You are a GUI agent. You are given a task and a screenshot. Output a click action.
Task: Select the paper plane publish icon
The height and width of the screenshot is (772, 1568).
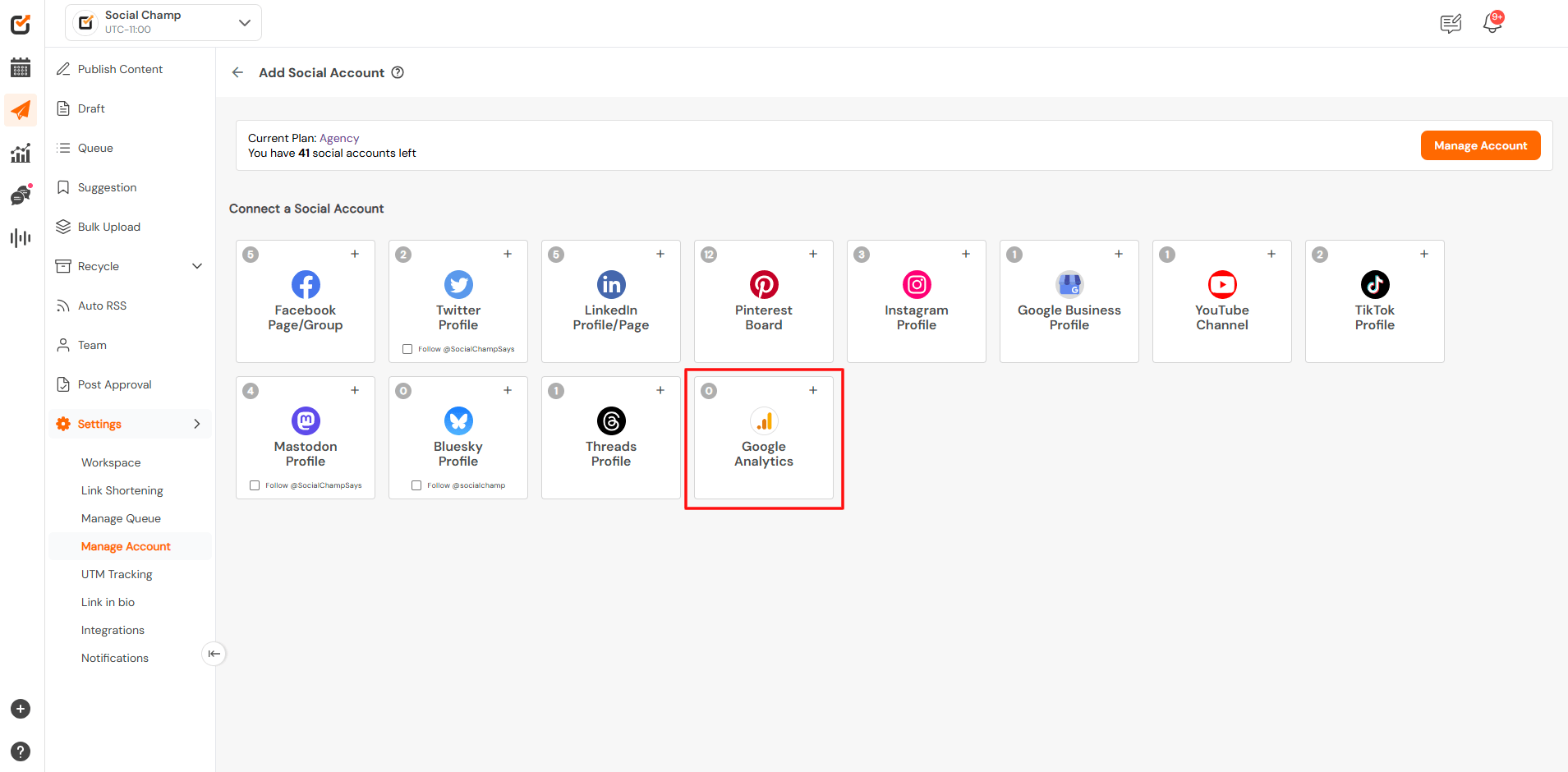point(21,110)
